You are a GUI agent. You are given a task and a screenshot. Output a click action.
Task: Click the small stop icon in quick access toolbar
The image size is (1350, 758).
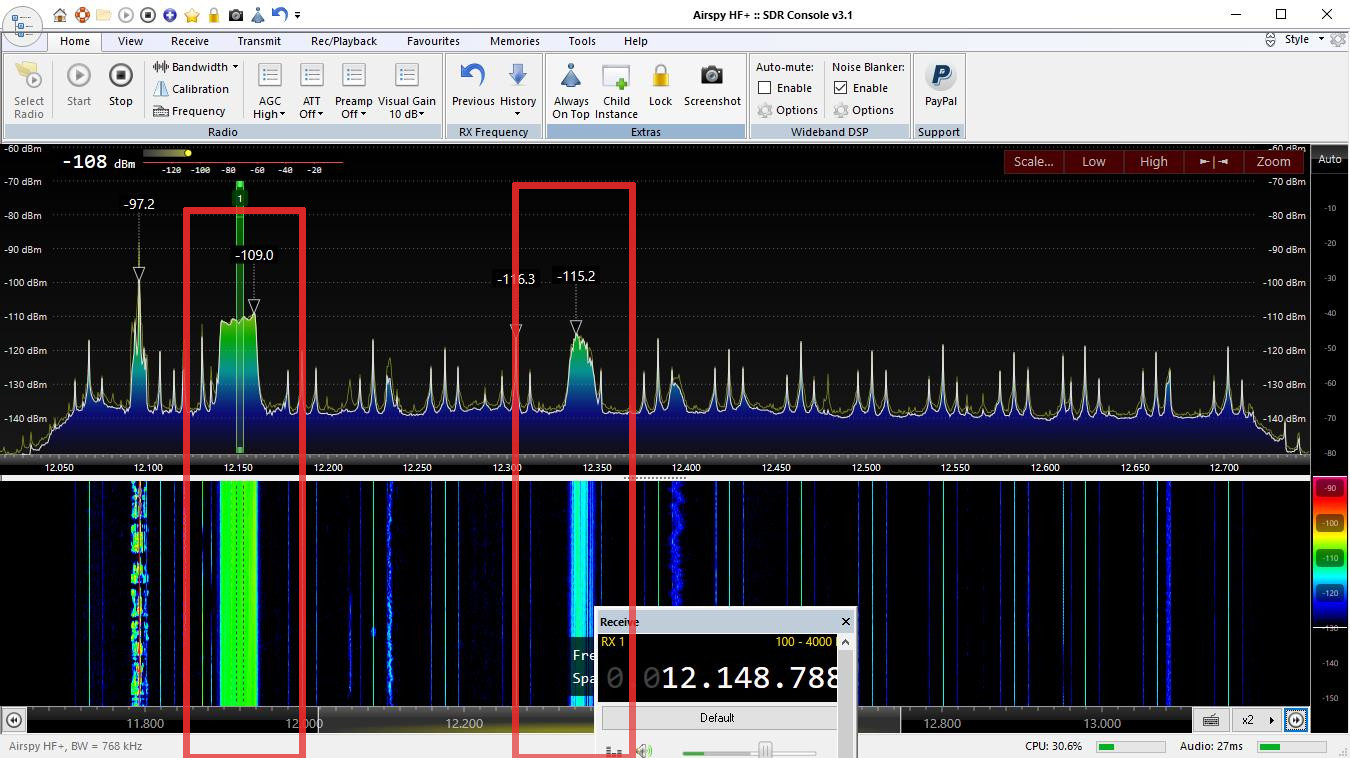pos(148,15)
